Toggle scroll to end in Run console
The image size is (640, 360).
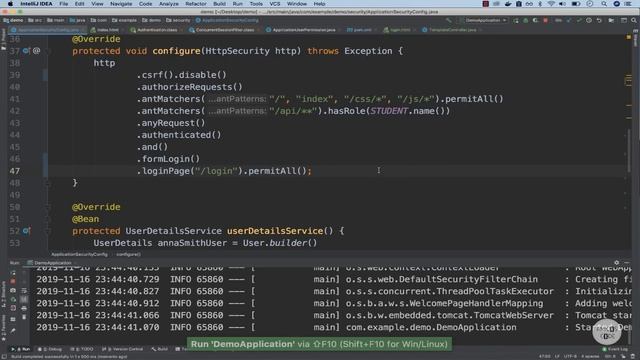pyautogui.click(x=24, y=299)
